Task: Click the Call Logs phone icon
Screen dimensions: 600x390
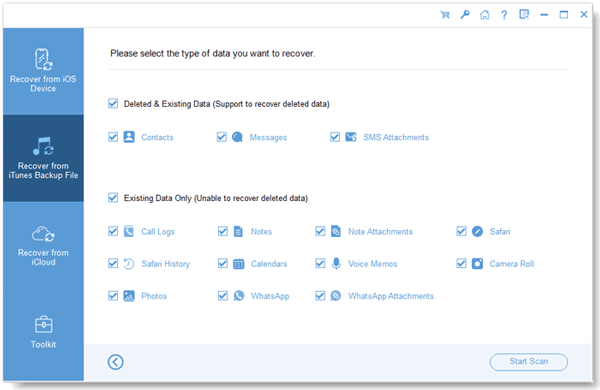Action: tap(129, 231)
